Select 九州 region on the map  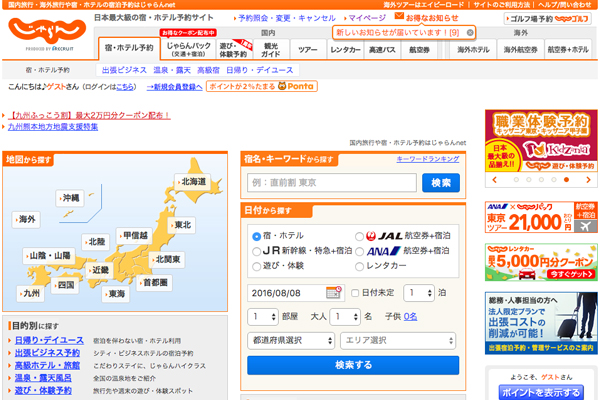(30, 294)
